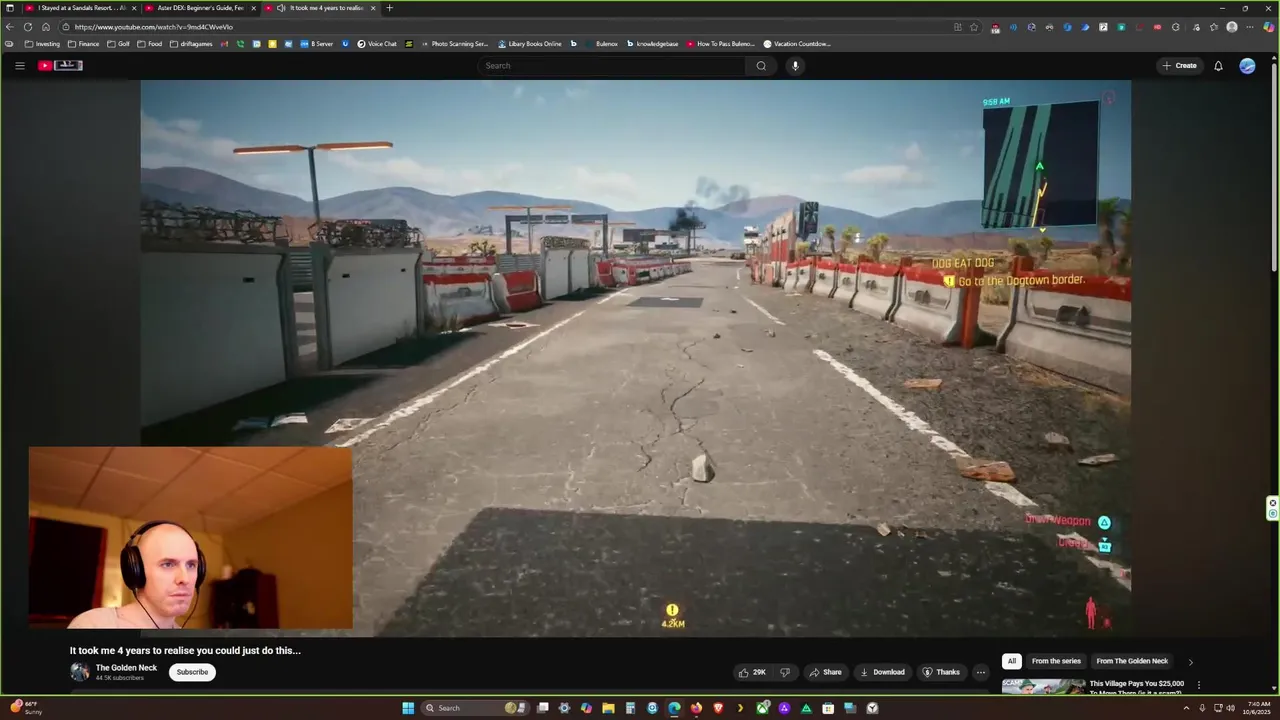Select the From the series chip
The image size is (1280, 720).
pos(1056,661)
